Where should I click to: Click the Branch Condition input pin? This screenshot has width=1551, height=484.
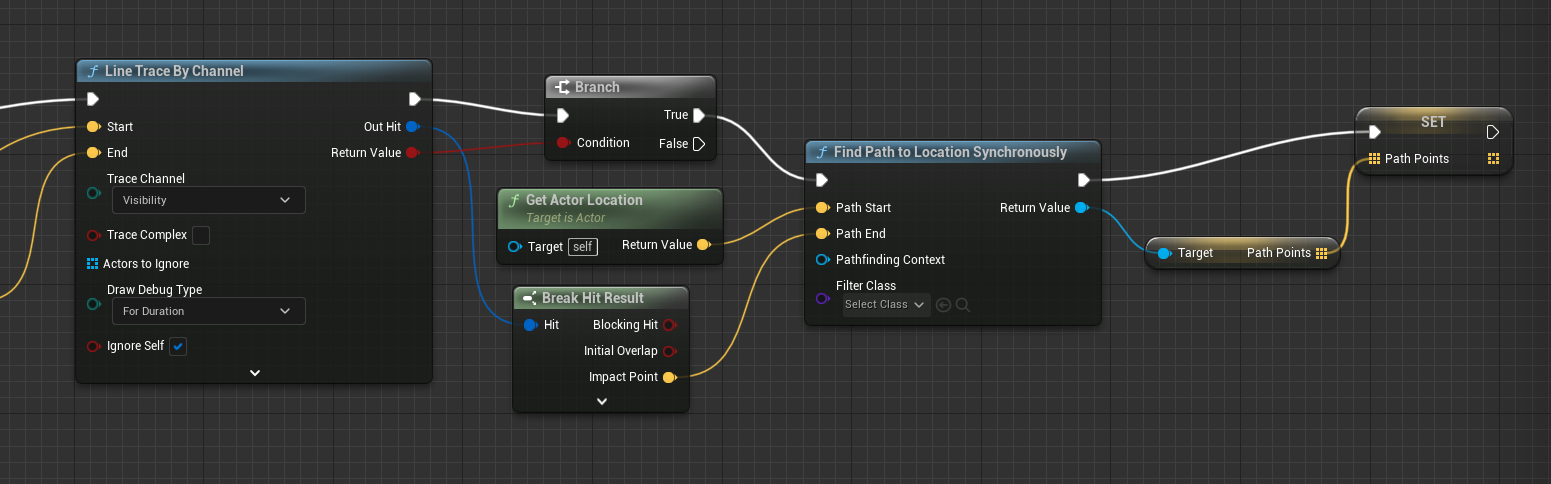coord(563,143)
